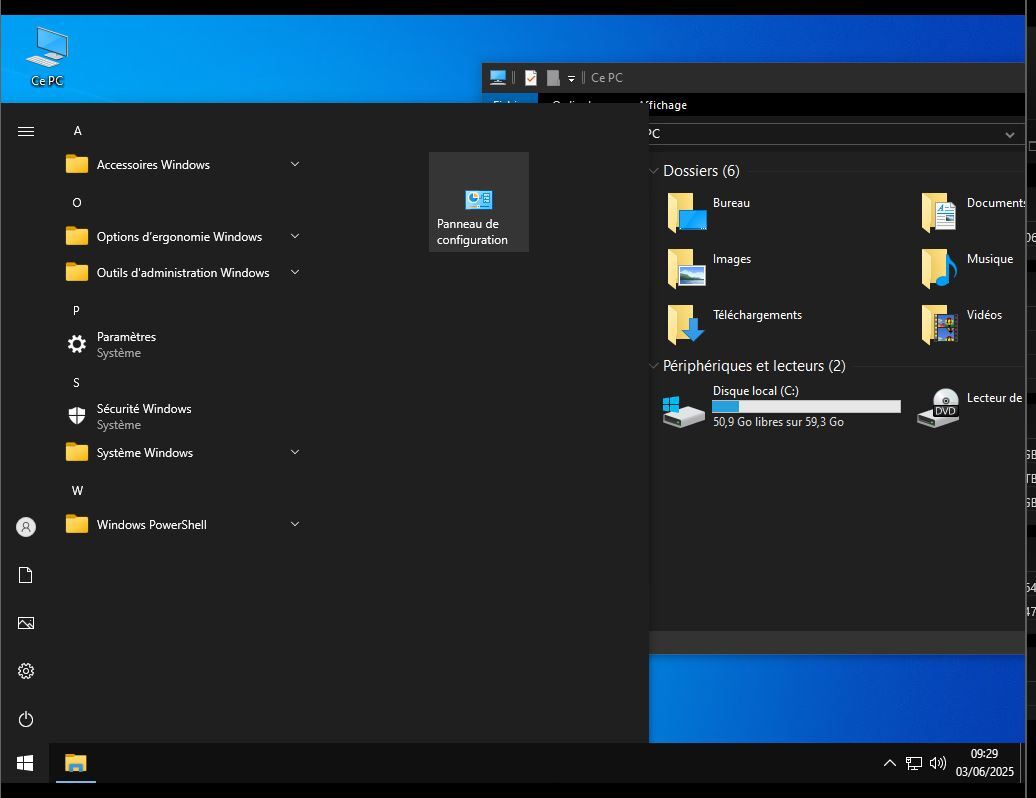The height and width of the screenshot is (798, 1036).
Task: Click the settings gear in Start sidebar
Action: tap(26, 671)
